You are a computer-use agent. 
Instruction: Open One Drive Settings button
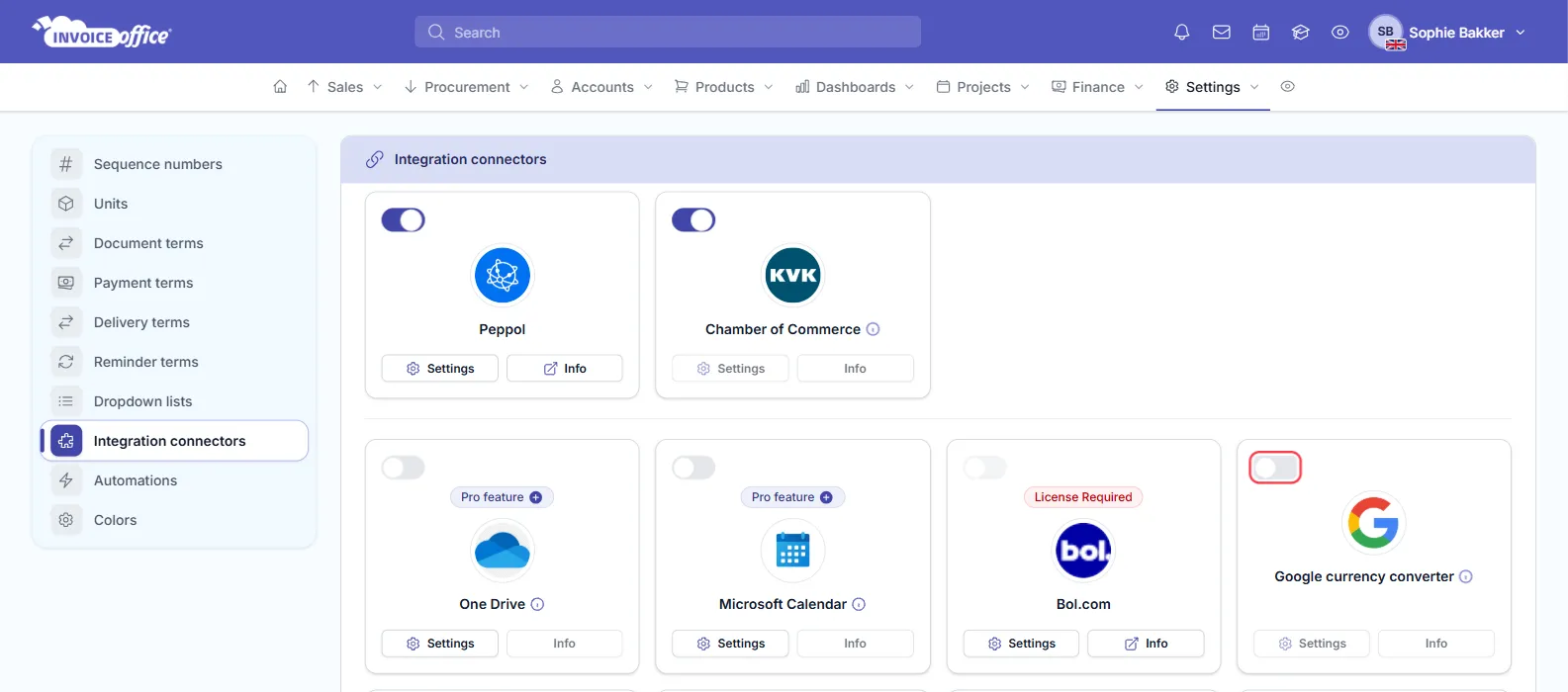click(440, 644)
